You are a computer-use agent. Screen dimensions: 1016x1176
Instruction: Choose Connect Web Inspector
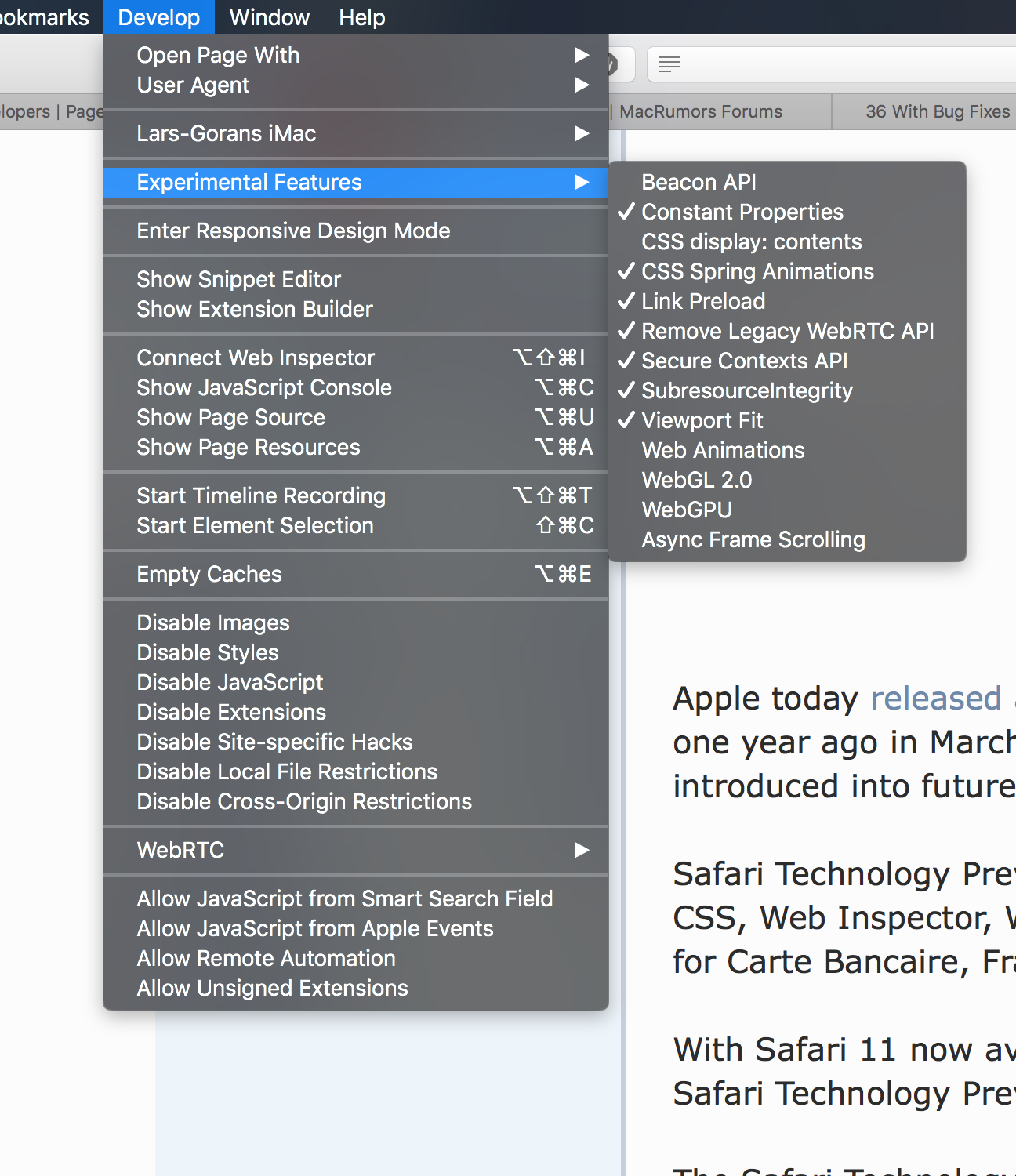356,358
